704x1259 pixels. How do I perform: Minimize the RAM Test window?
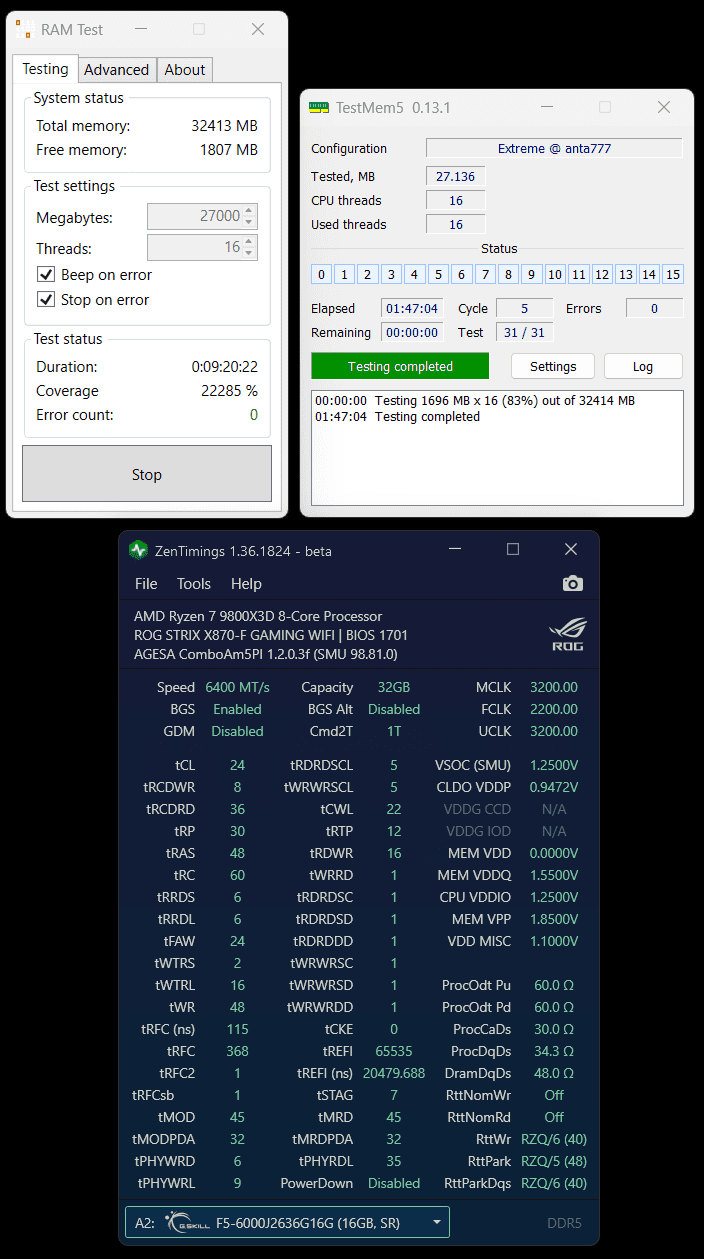coord(140,30)
